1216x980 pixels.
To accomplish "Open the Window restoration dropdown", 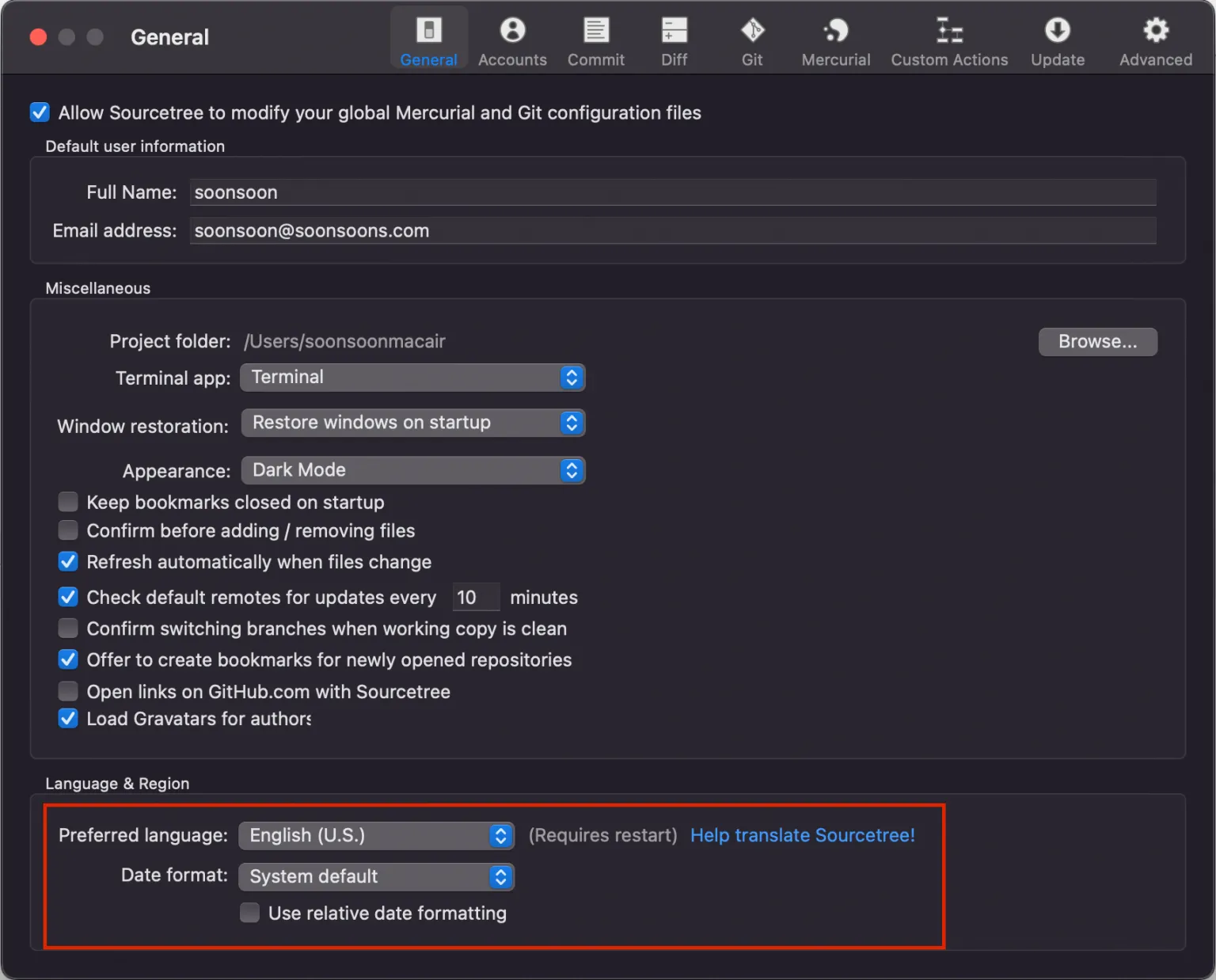I will pyautogui.click(x=412, y=423).
